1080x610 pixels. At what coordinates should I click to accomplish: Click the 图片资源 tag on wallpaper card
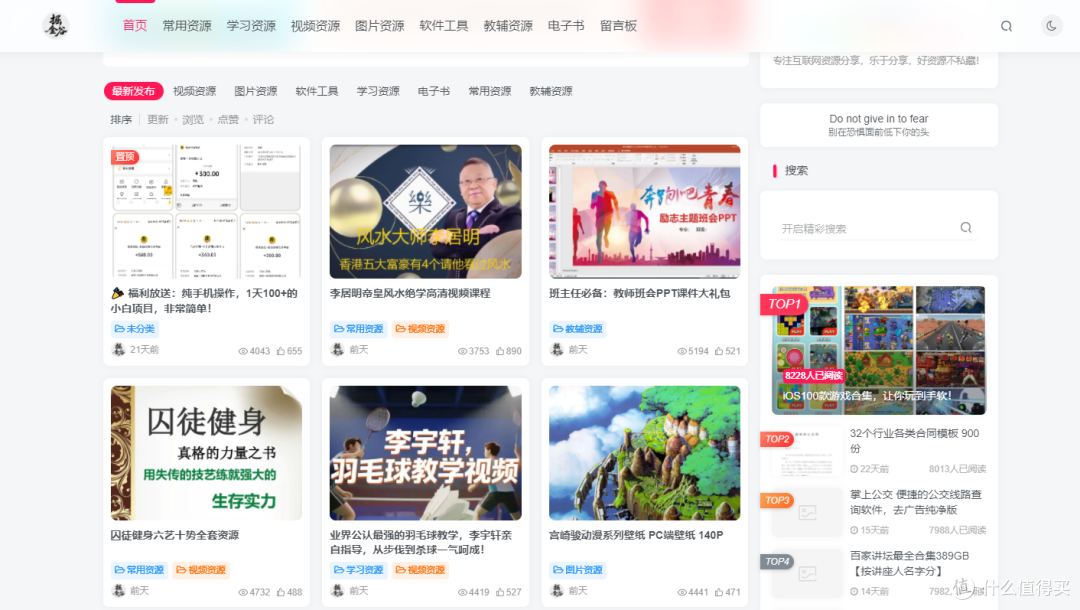tap(578, 570)
